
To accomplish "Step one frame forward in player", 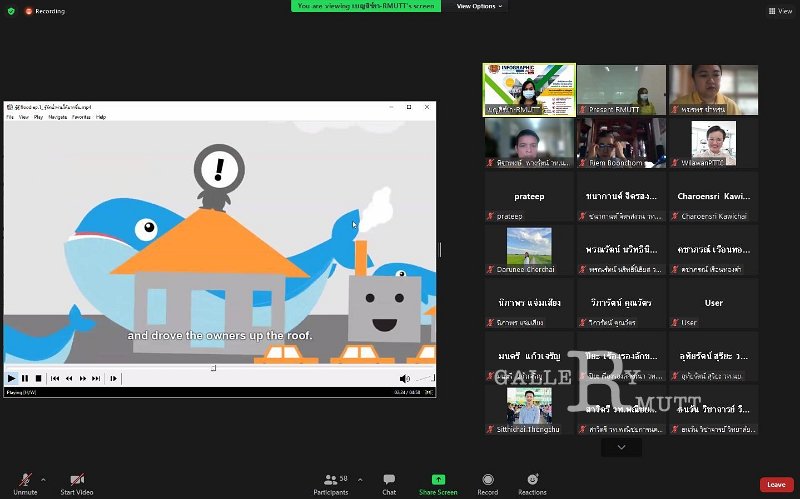I will (113, 378).
